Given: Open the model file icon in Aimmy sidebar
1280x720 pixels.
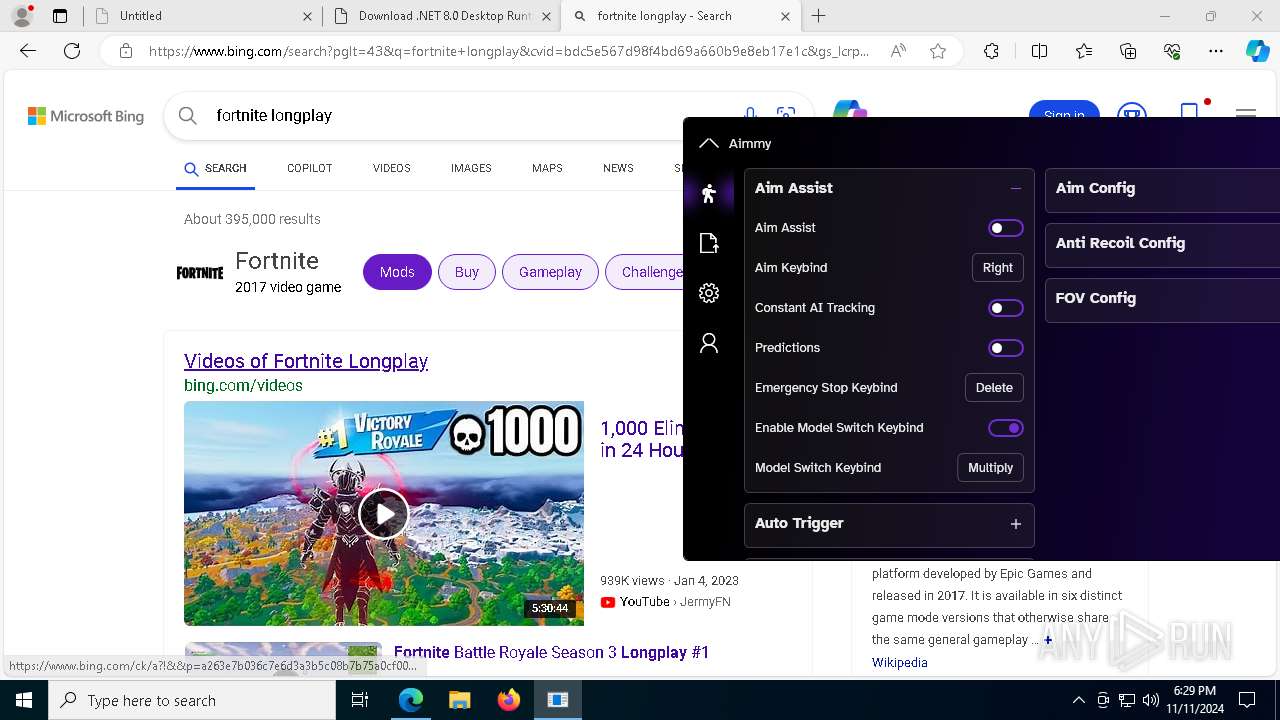Looking at the screenshot, I should [709, 243].
